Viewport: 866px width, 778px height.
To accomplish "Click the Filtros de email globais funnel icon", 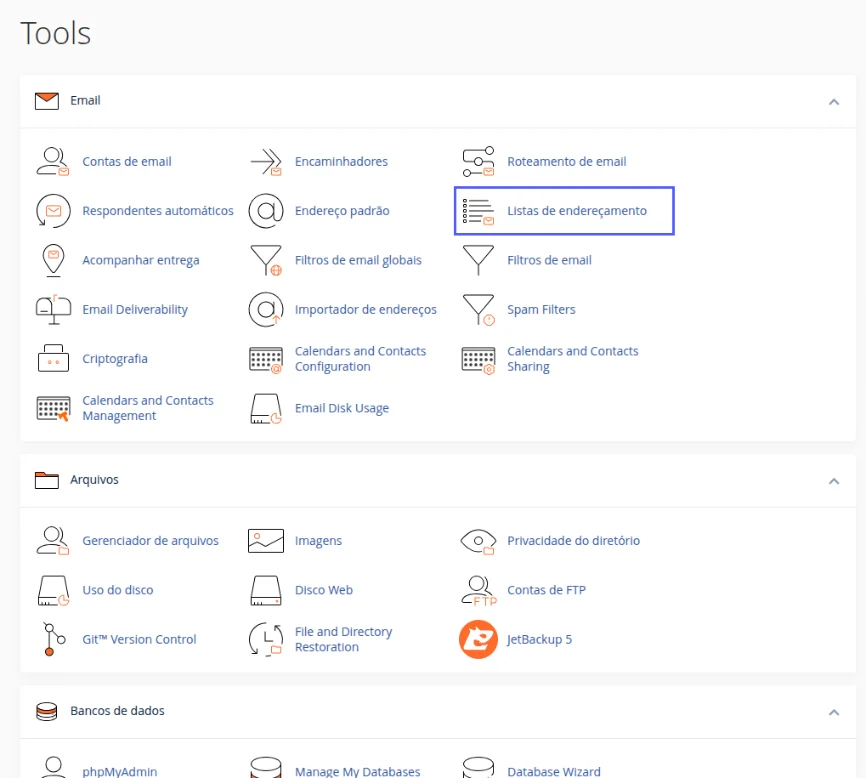I will click(x=266, y=260).
